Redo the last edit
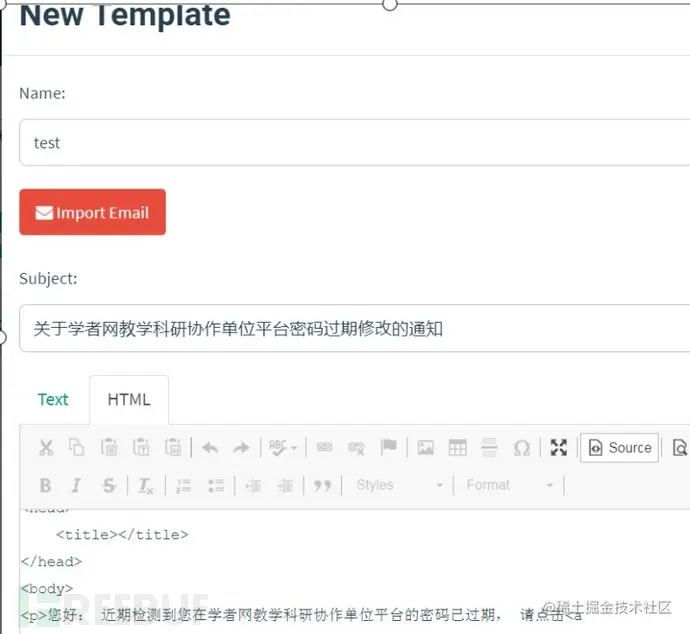 (x=241, y=448)
